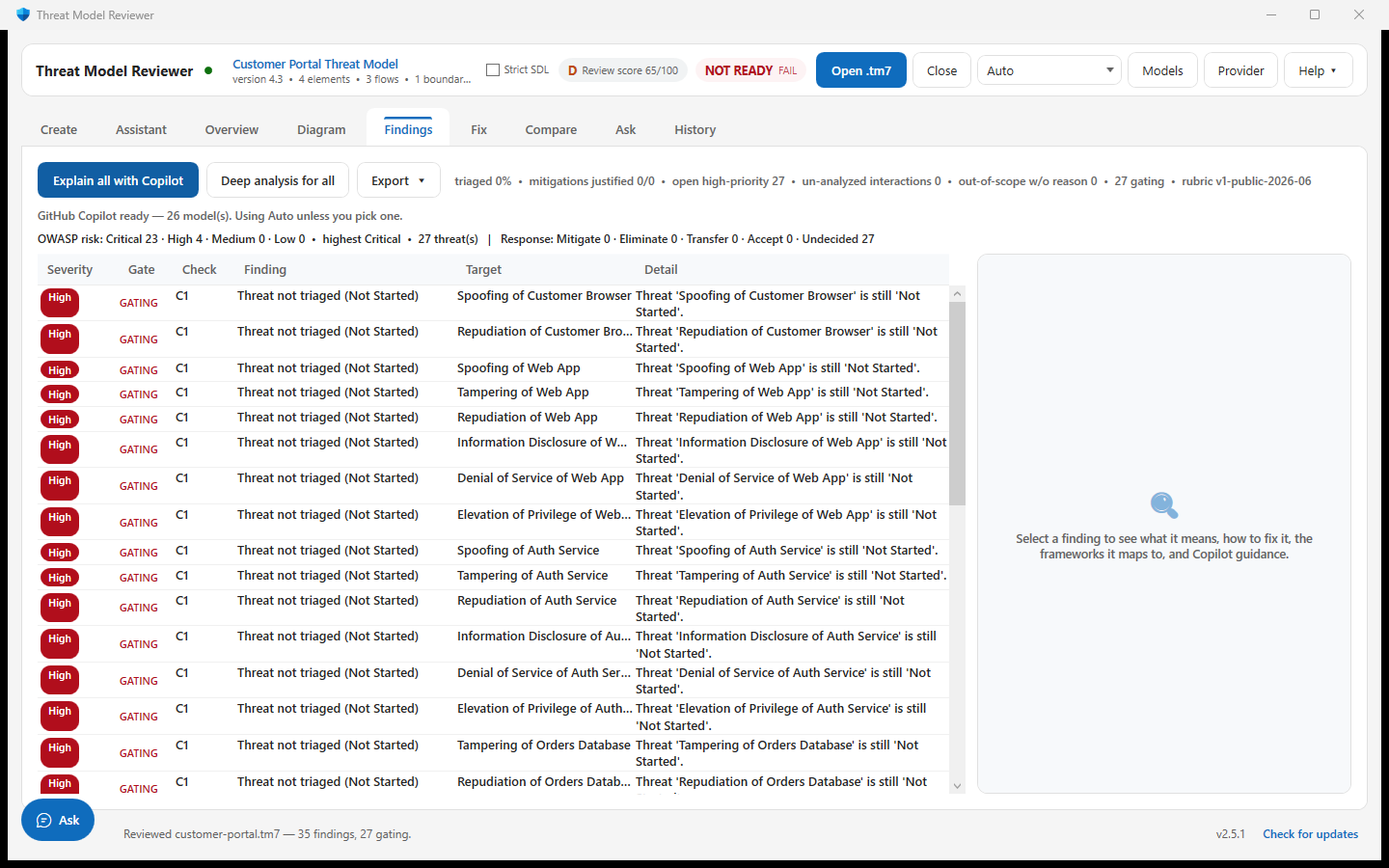Minimize the Threat Model Reviewer window
The height and width of the screenshot is (868, 1389).
click(1270, 14)
